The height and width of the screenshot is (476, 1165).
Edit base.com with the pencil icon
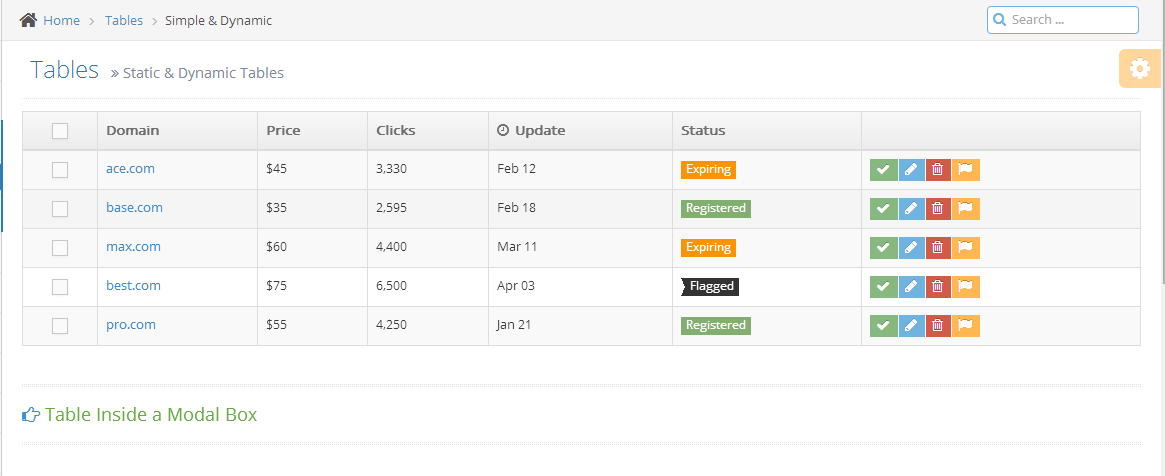tap(912, 209)
